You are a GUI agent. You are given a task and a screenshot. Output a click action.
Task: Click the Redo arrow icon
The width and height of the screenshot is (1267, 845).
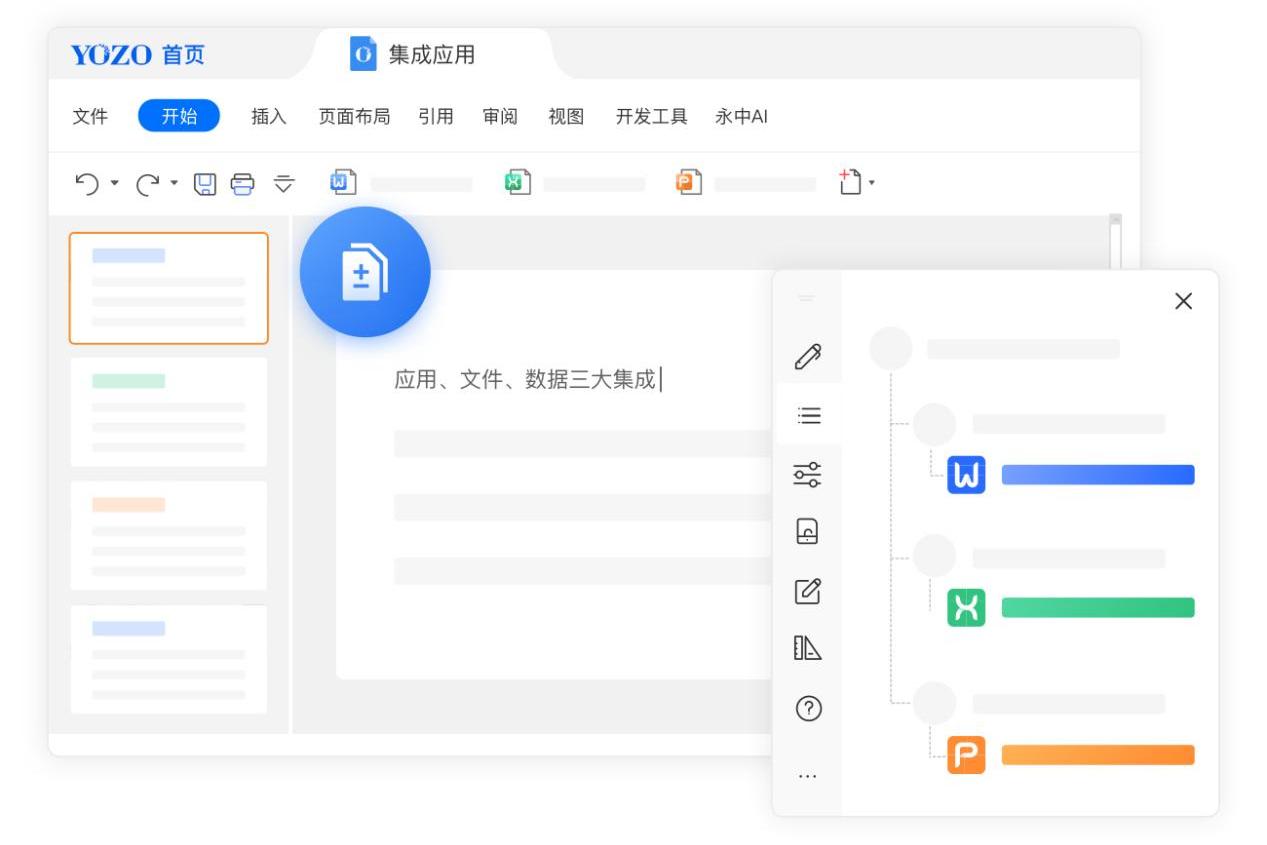[x=148, y=183]
